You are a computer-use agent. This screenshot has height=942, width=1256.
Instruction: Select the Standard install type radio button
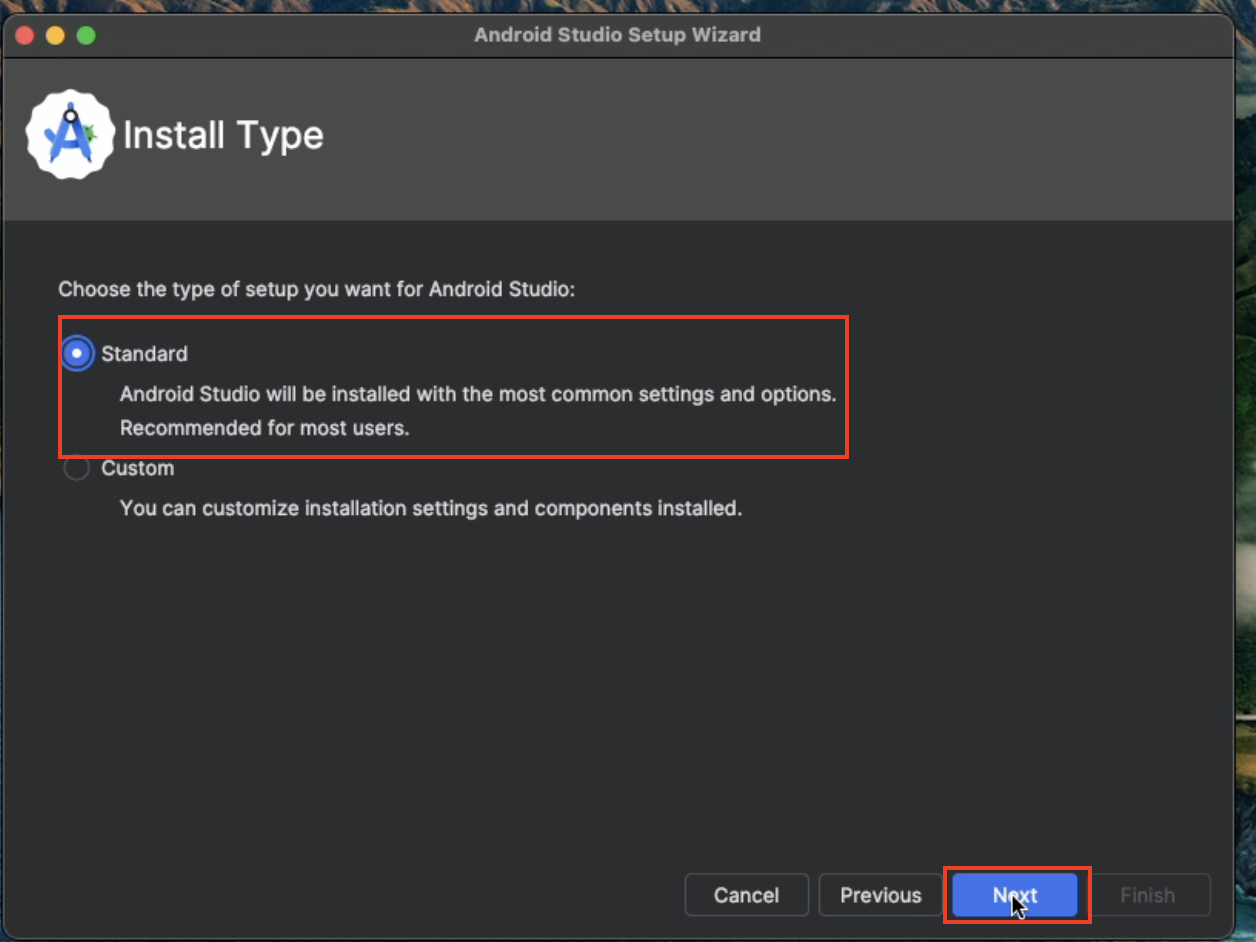[x=77, y=354]
